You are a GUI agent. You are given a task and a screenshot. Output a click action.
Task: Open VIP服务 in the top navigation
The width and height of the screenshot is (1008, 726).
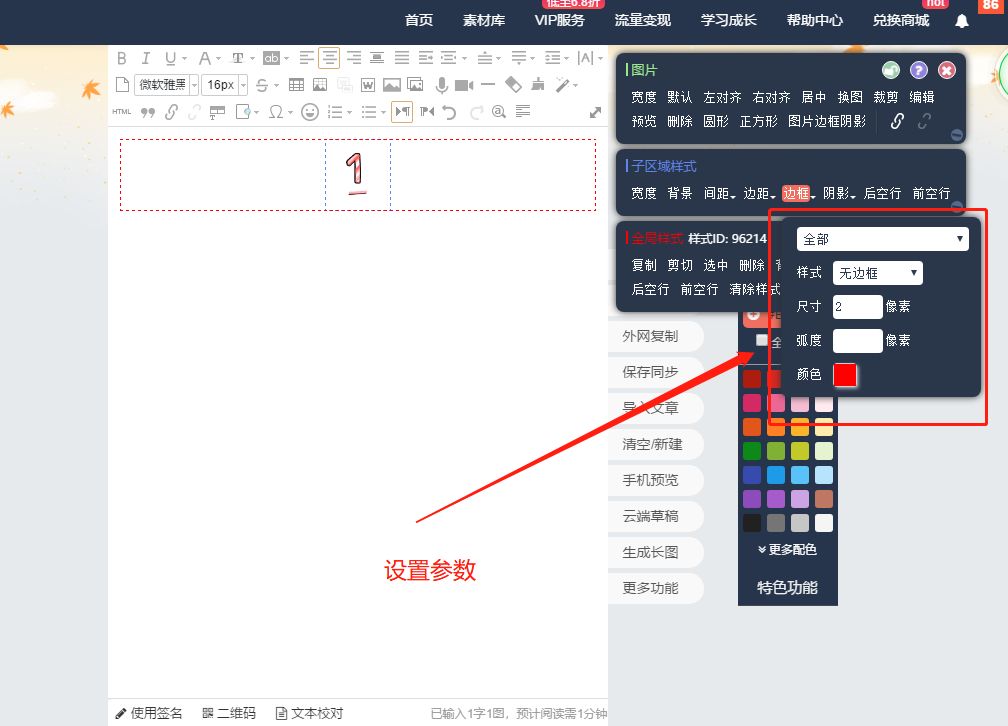(x=559, y=20)
